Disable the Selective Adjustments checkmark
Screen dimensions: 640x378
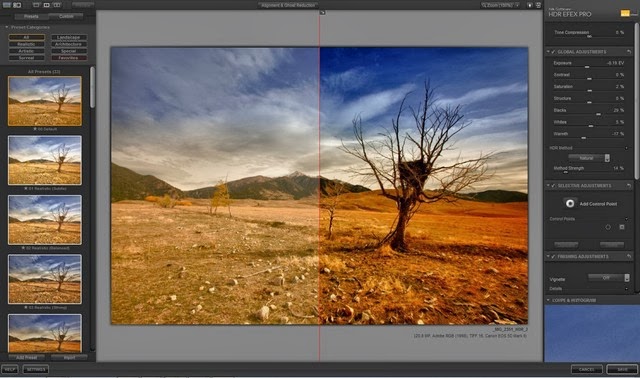tap(553, 186)
